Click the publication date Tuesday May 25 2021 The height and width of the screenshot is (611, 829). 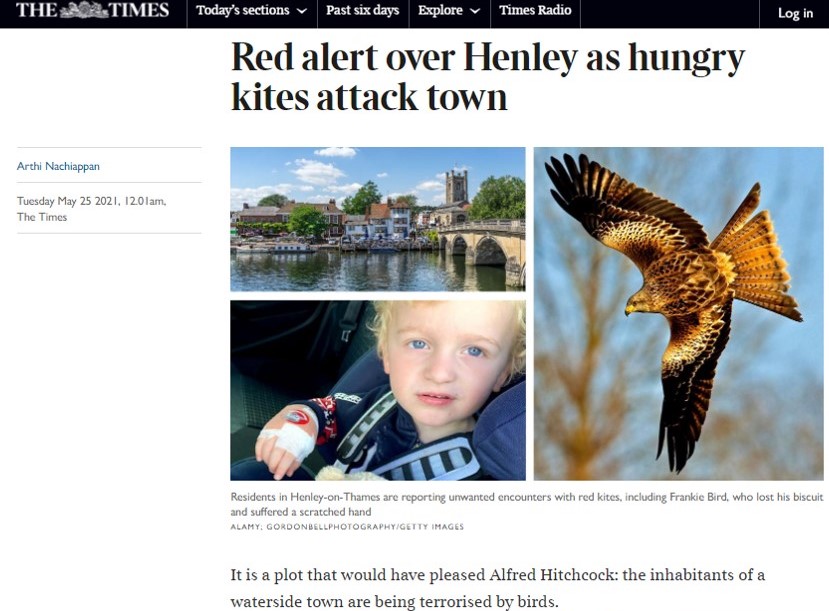click(x=91, y=201)
